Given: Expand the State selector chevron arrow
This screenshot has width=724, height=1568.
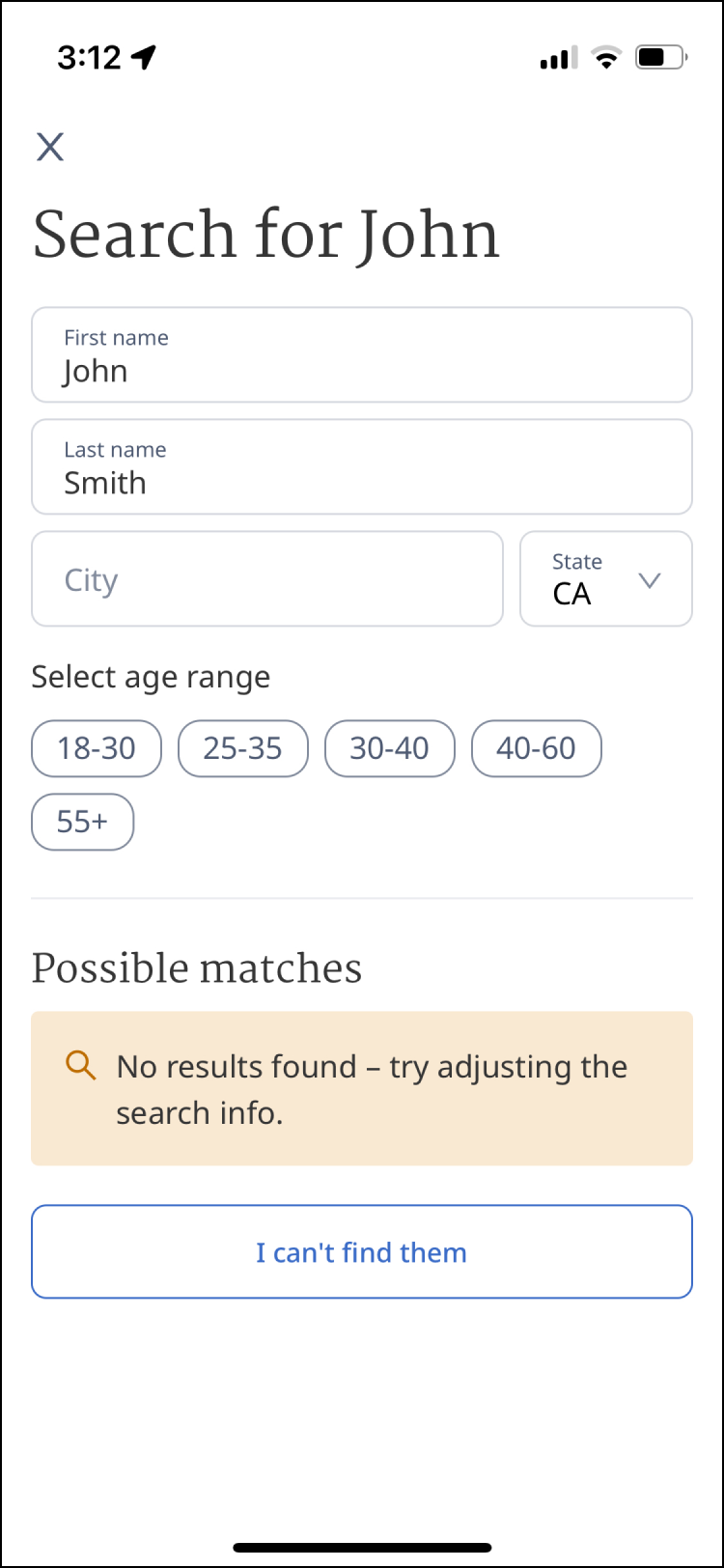Looking at the screenshot, I should click(x=650, y=580).
